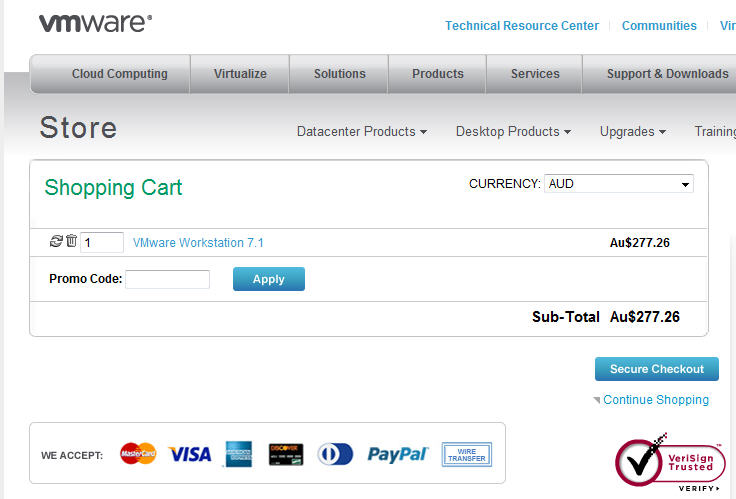Click the trash icon to remove VMware Workstation 7.1
This screenshot has width=736, height=499.
71,240
